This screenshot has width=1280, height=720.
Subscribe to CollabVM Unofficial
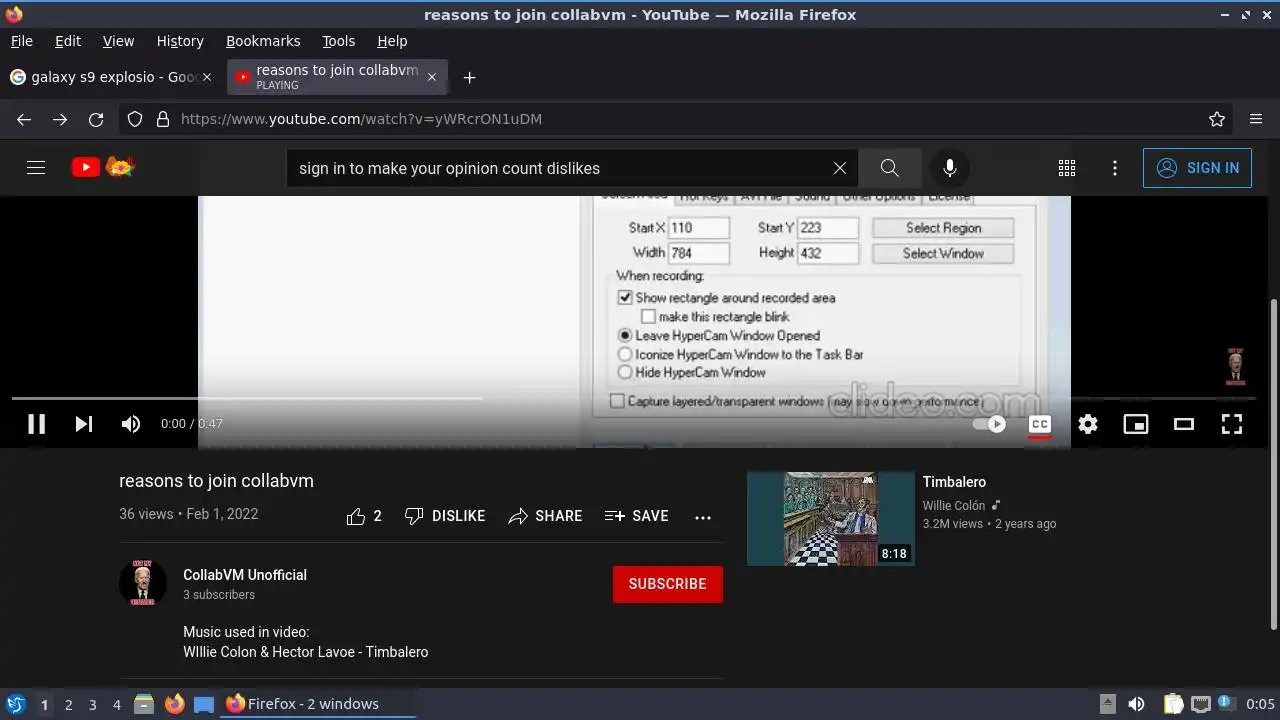[x=668, y=584]
